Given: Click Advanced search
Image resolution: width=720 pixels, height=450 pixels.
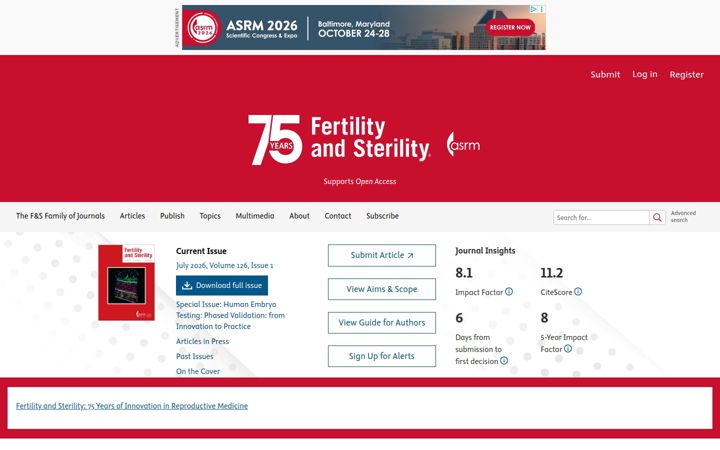Looking at the screenshot, I should (x=683, y=216).
